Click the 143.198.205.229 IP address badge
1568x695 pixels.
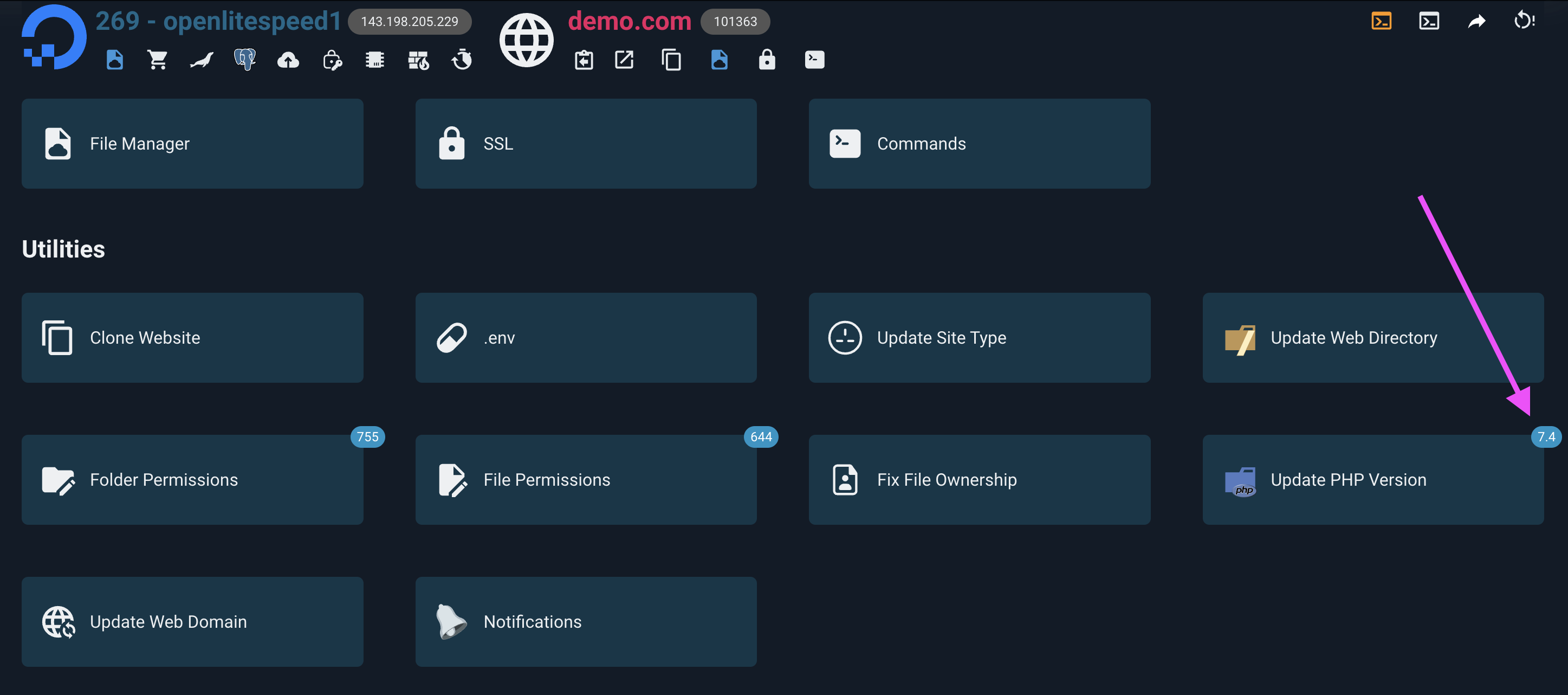coord(409,21)
